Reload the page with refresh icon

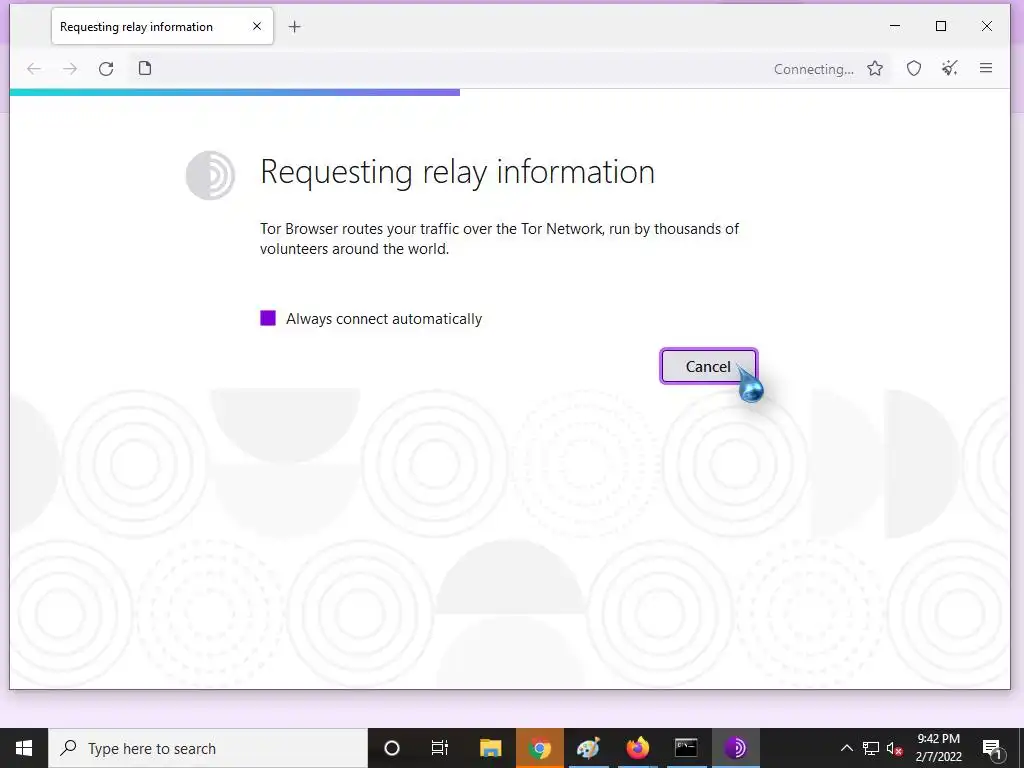(x=106, y=69)
